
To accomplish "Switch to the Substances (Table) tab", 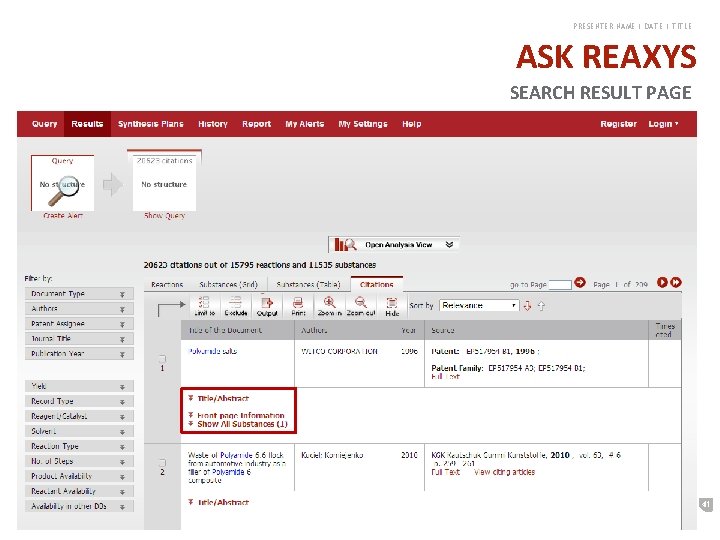I will (x=308, y=285).
